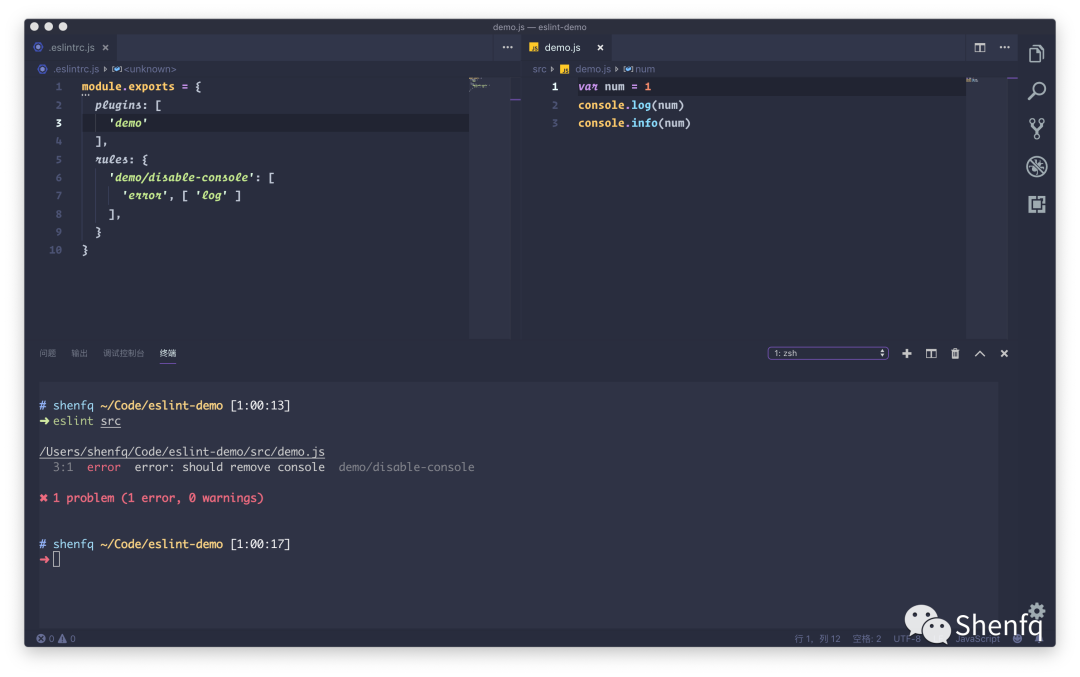Close the terminal panel
The height and width of the screenshot is (677, 1080).
[1004, 353]
